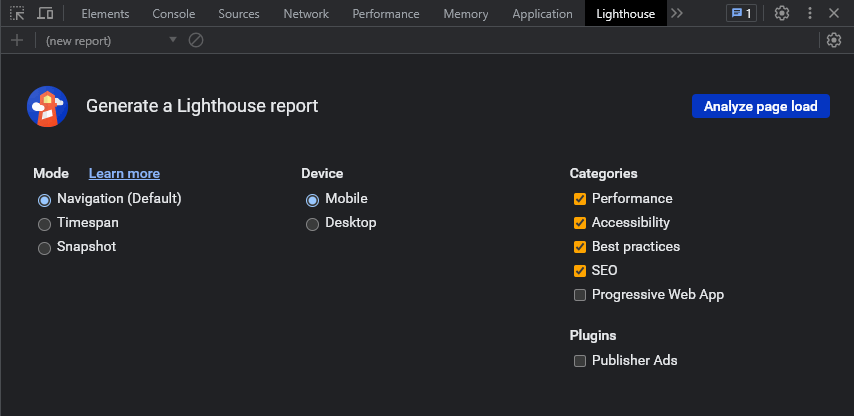Open Lighthouse settings gear in the report toolbar

pyautogui.click(x=833, y=40)
